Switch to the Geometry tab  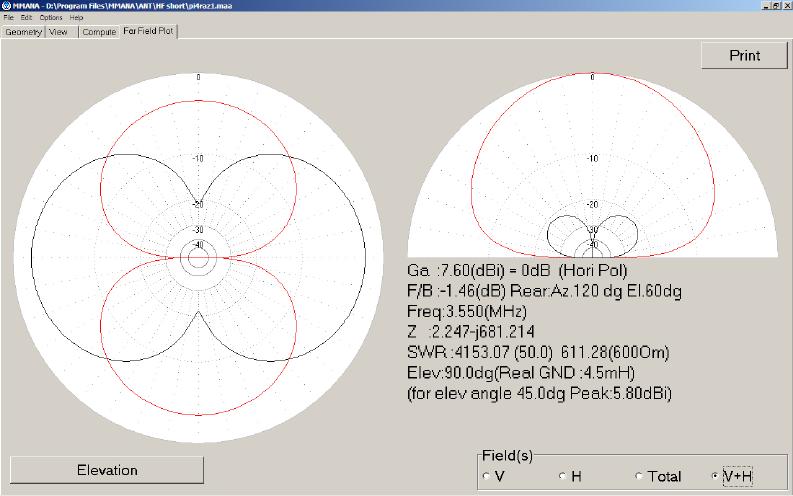(x=23, y=32)
